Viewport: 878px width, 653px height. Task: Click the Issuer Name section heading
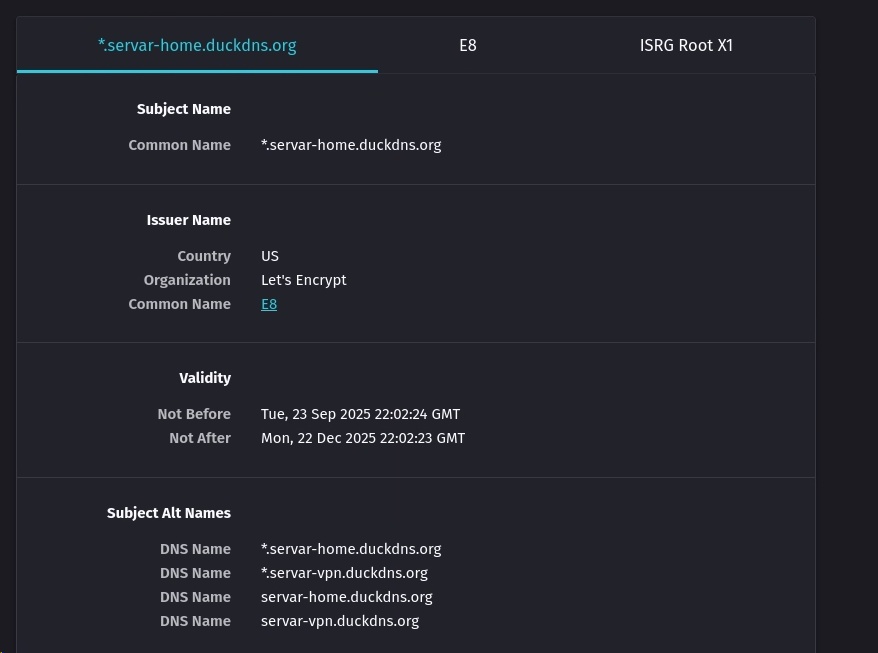pos(189,220)
